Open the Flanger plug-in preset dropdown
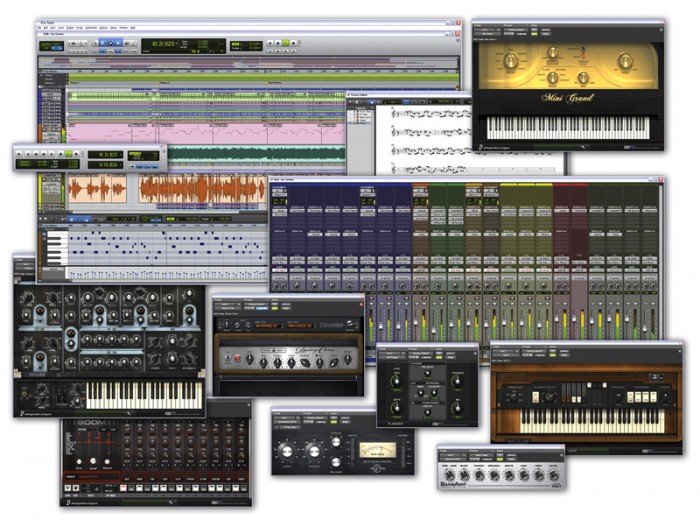This screenshot has width=700, height=525. coord(422,353)
